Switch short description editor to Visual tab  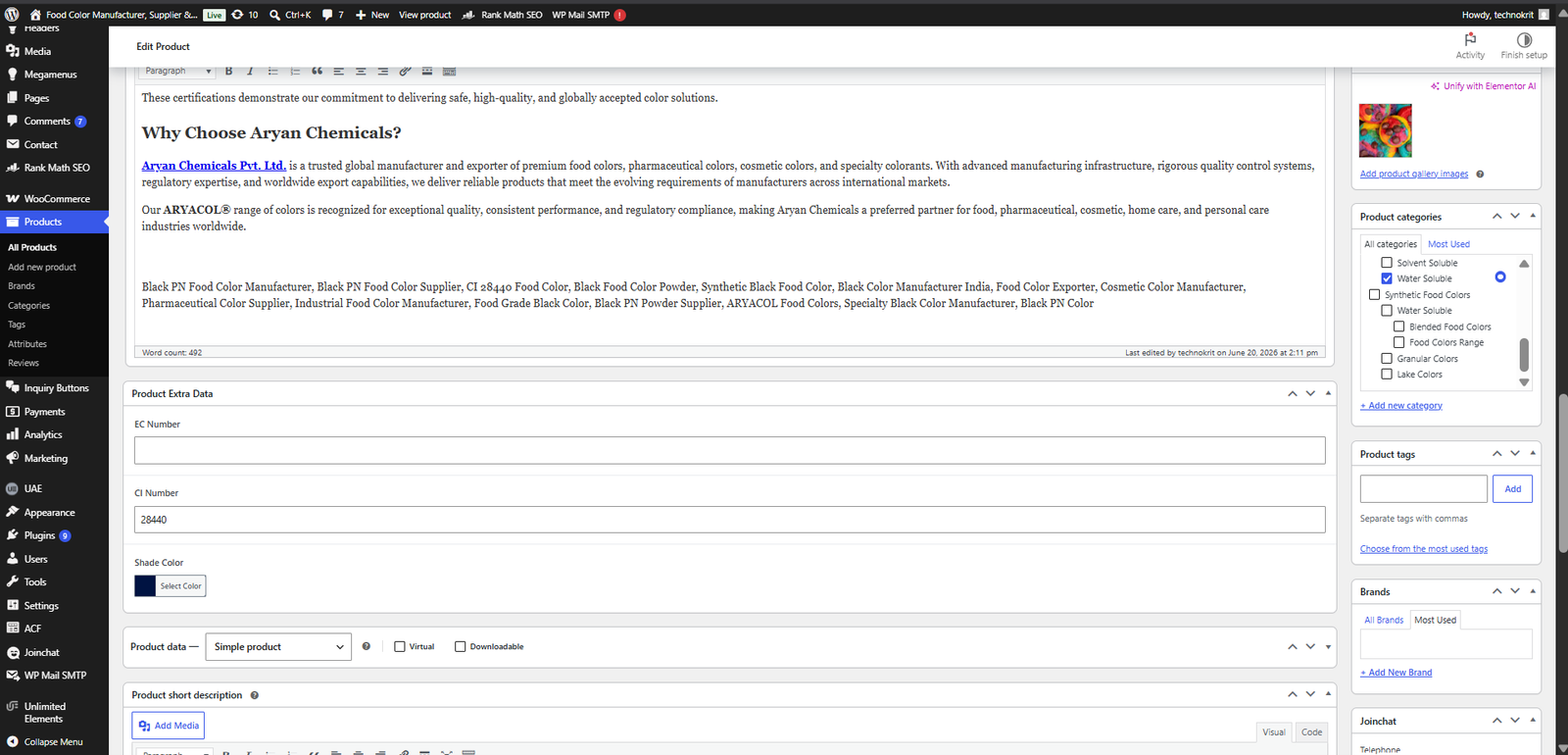click(1274, 731)
